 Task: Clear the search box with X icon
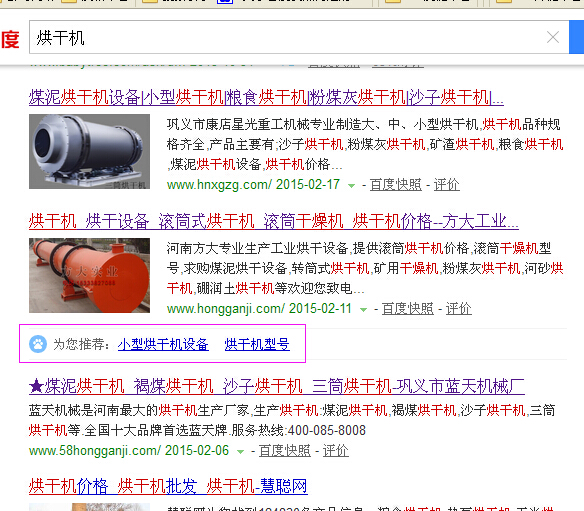coord(553,37)
